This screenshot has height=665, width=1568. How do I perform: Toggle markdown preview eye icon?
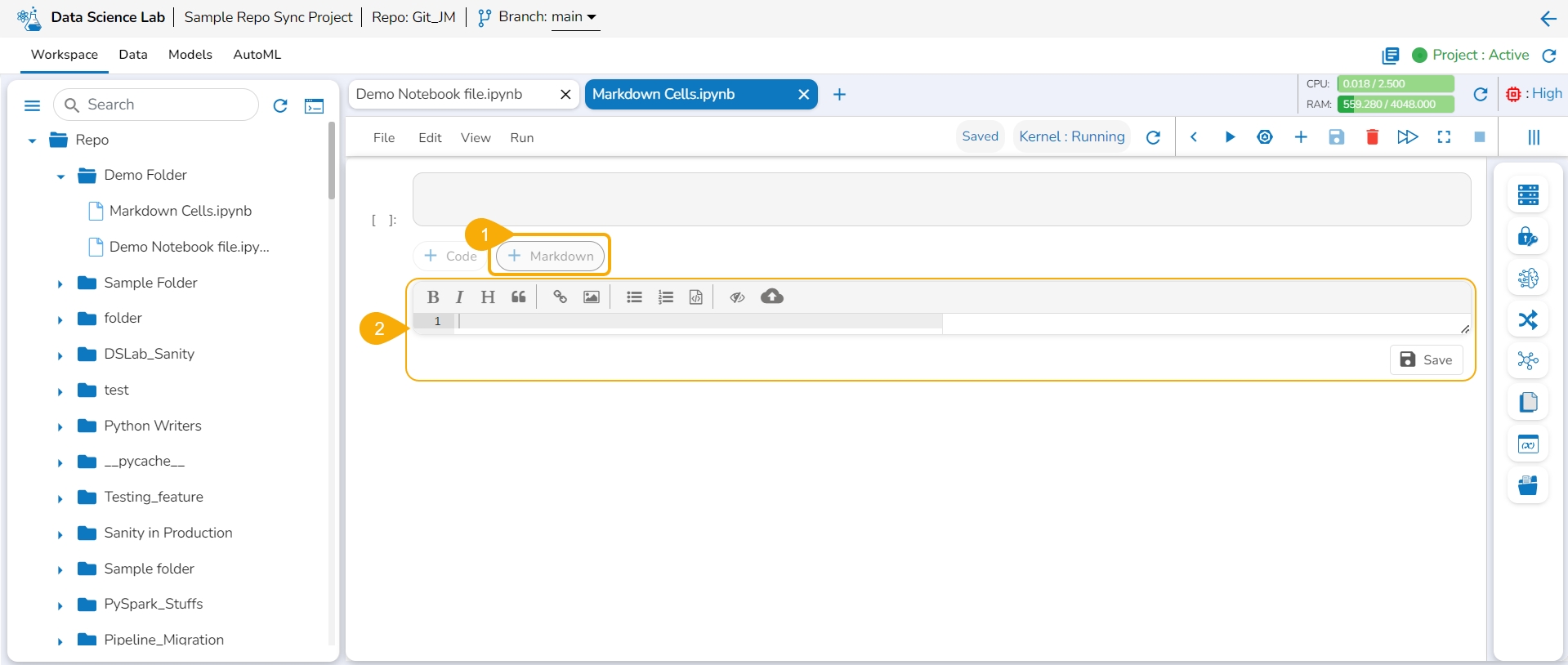pos(737,297)
